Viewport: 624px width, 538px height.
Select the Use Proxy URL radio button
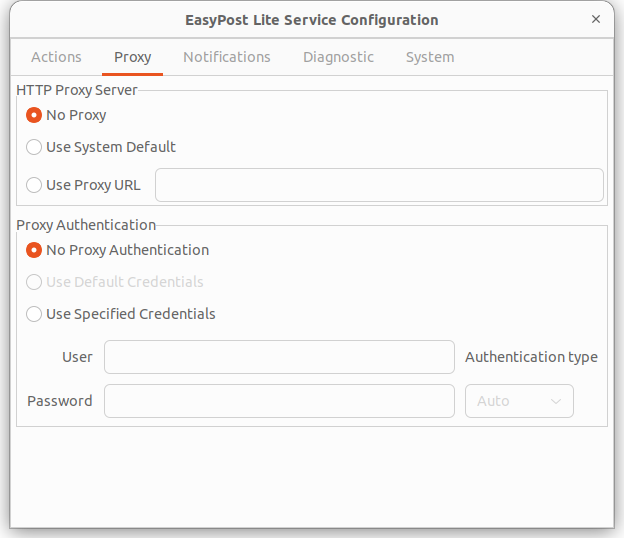click(x=34, y=185)
